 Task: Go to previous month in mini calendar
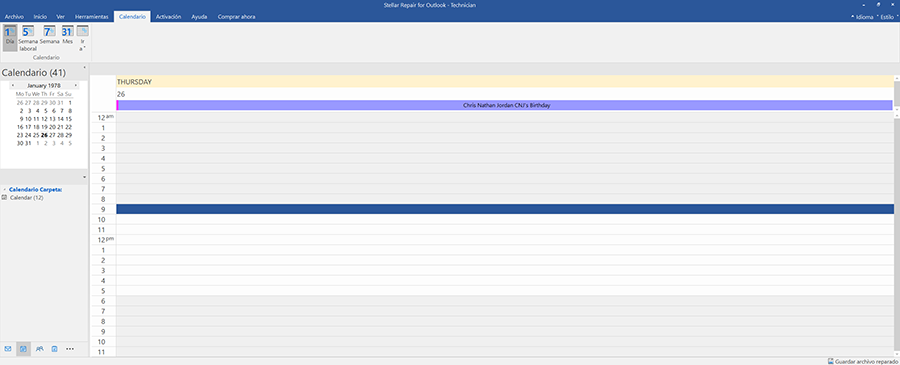[13, 86]
